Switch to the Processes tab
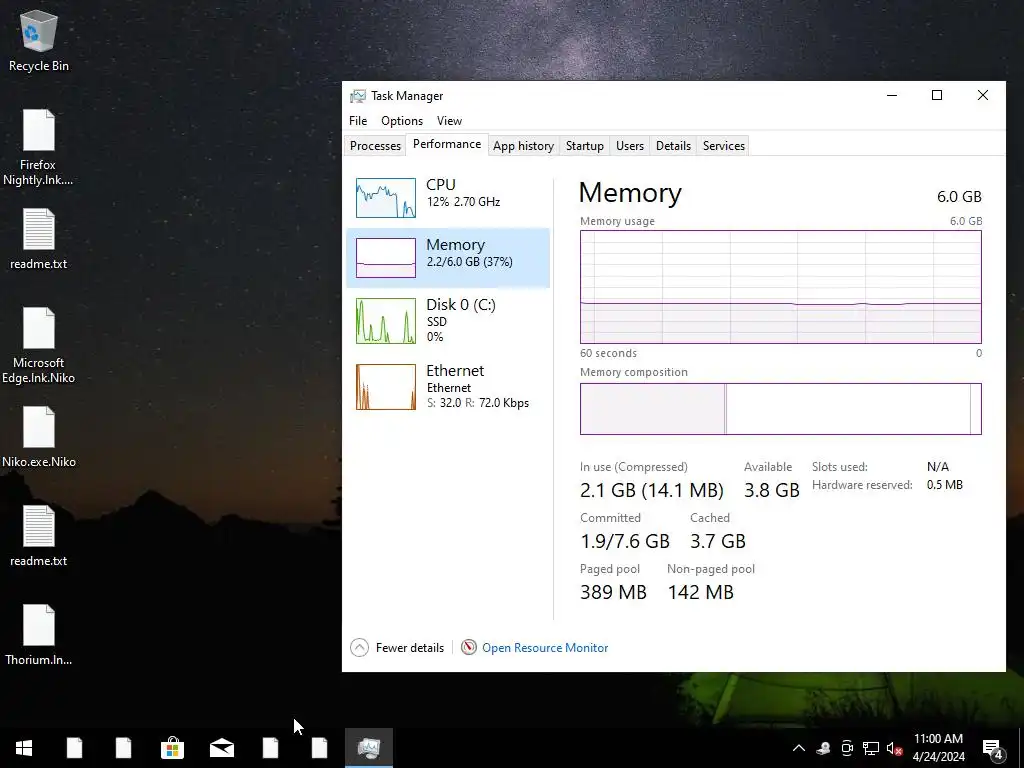The image size is (1024, 768). tap(375, 146)
